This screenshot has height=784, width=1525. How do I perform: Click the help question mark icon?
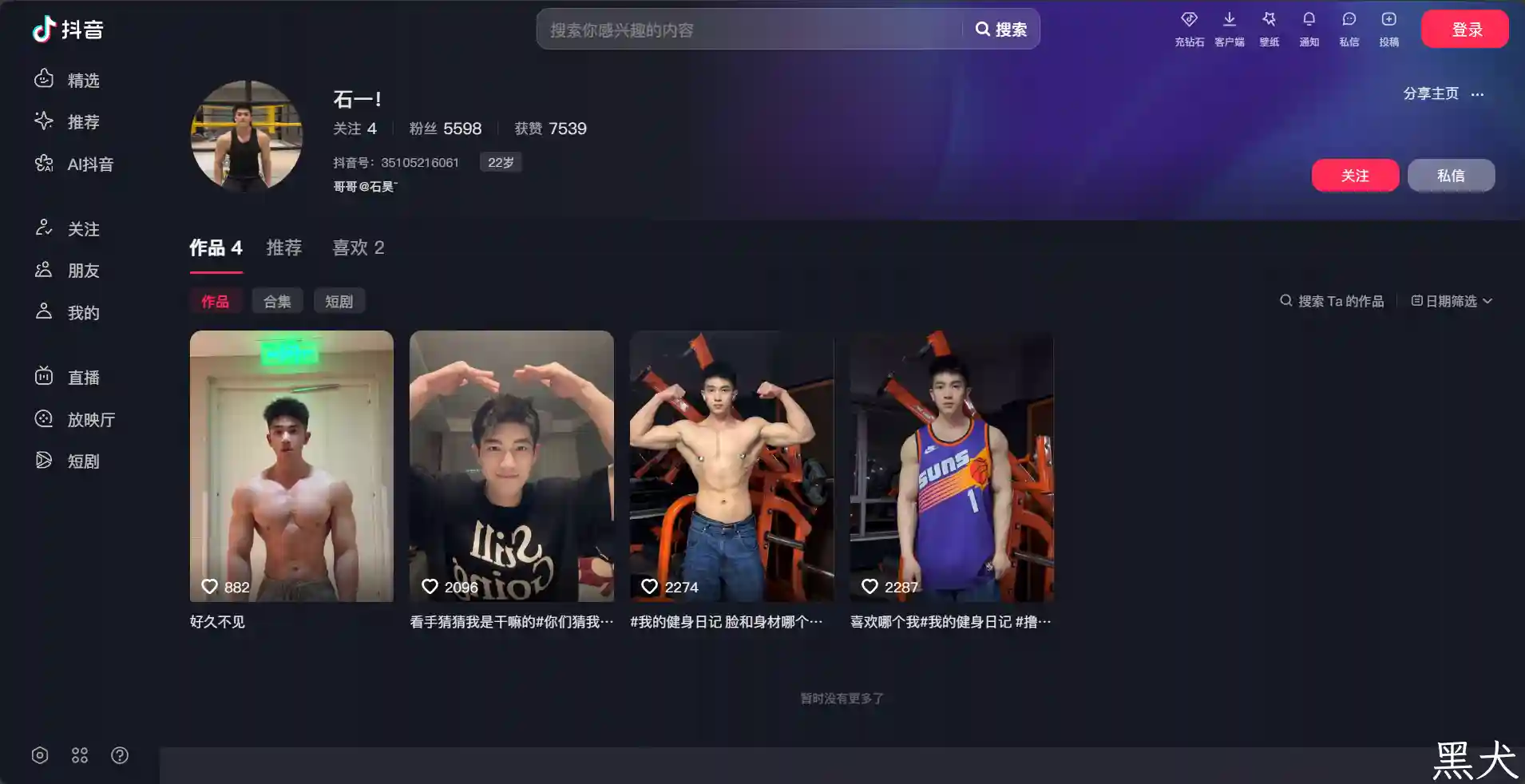120,755
